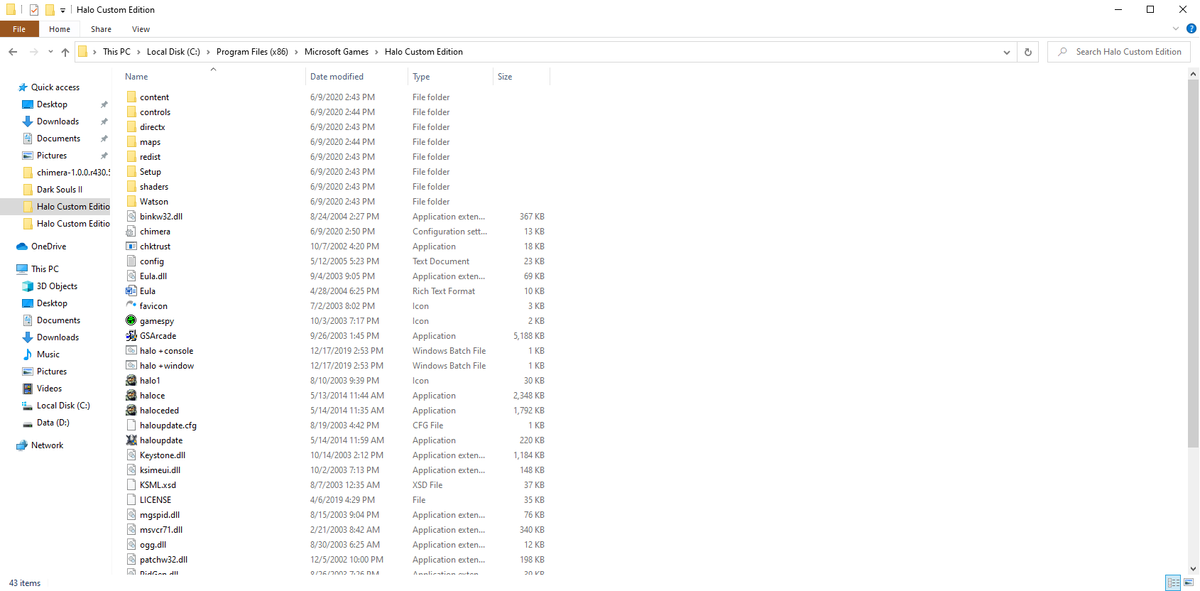Select the haloce application icon
The image size is (1200, 591).
(x=131, y=395)
